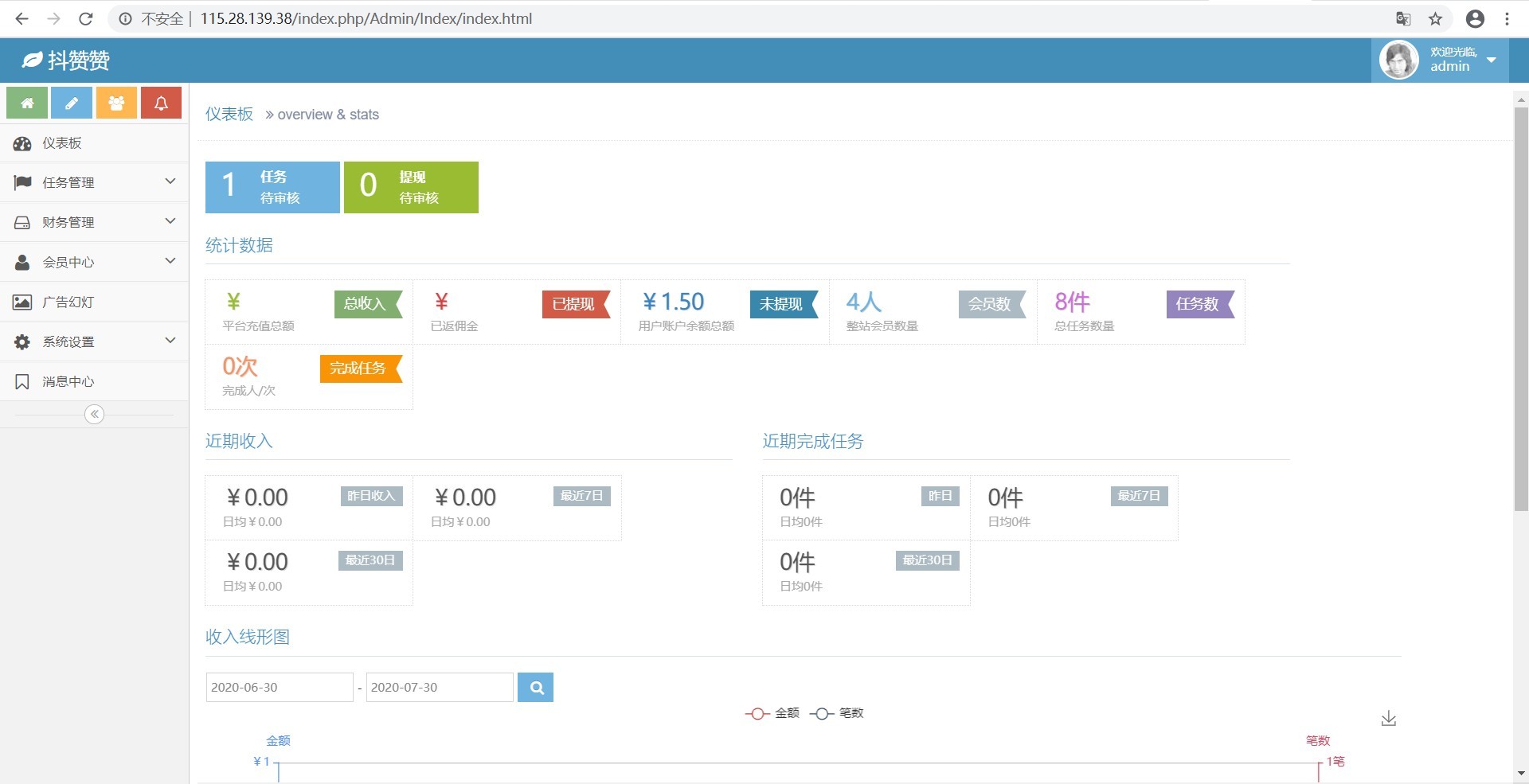Click the ¥1.50 balance value
Image resolution: width=1529 pixels, height=784 pixels.
(x=674, y=302)
